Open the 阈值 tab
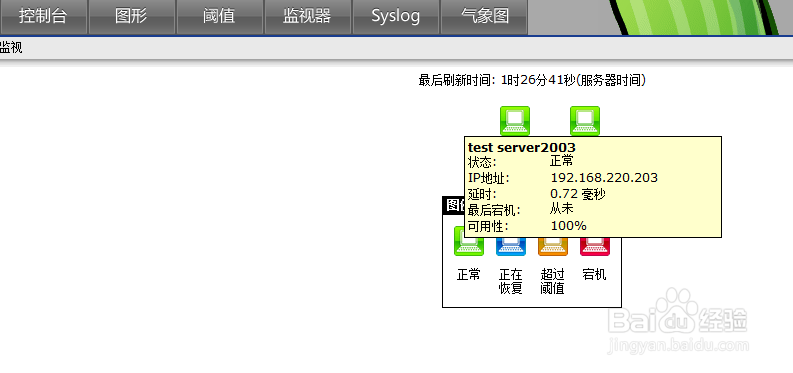The image size is (793, 373). click(x=219, y=17)
